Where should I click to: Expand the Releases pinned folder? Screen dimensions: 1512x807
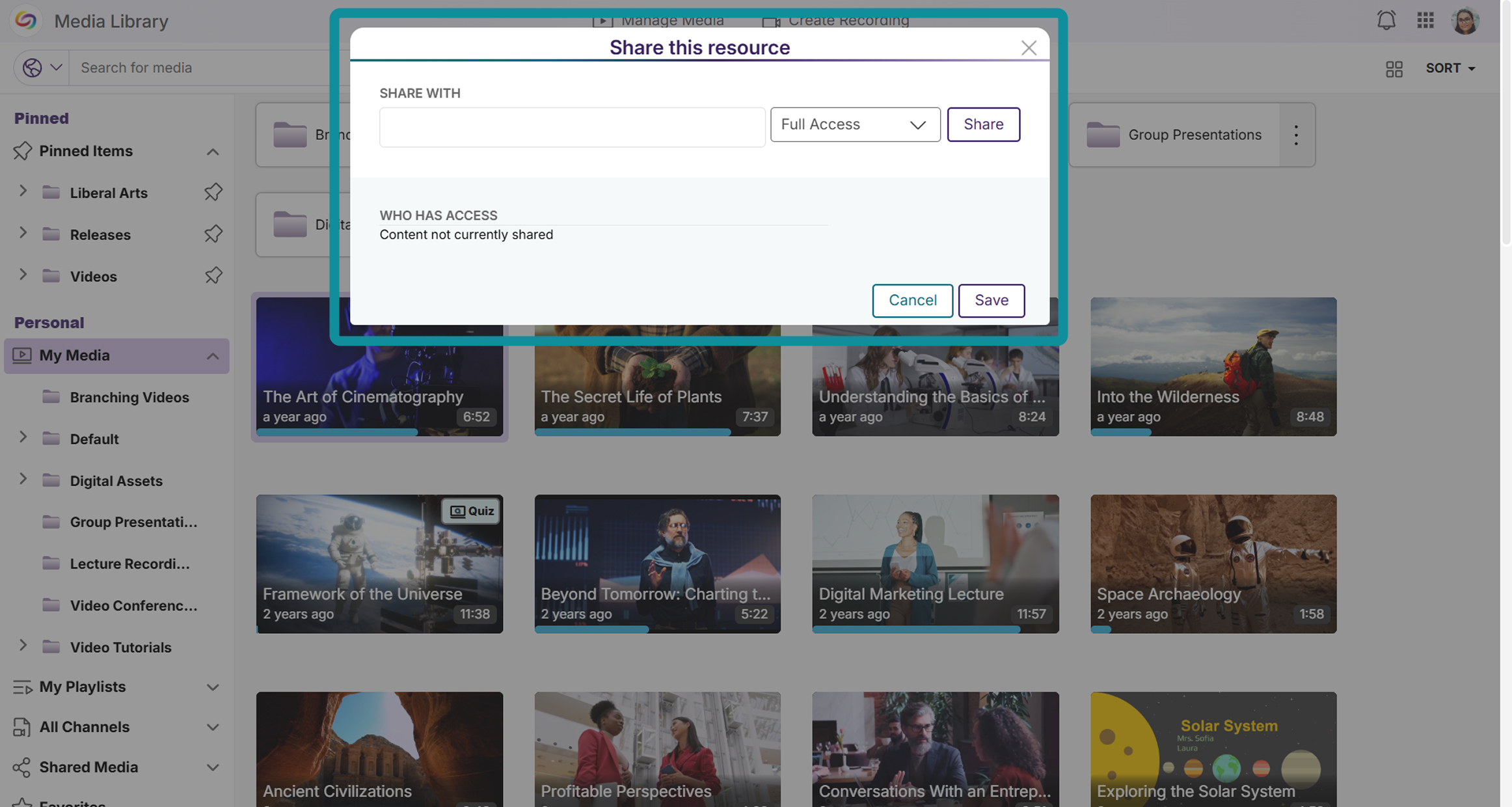tap(23, 233)
